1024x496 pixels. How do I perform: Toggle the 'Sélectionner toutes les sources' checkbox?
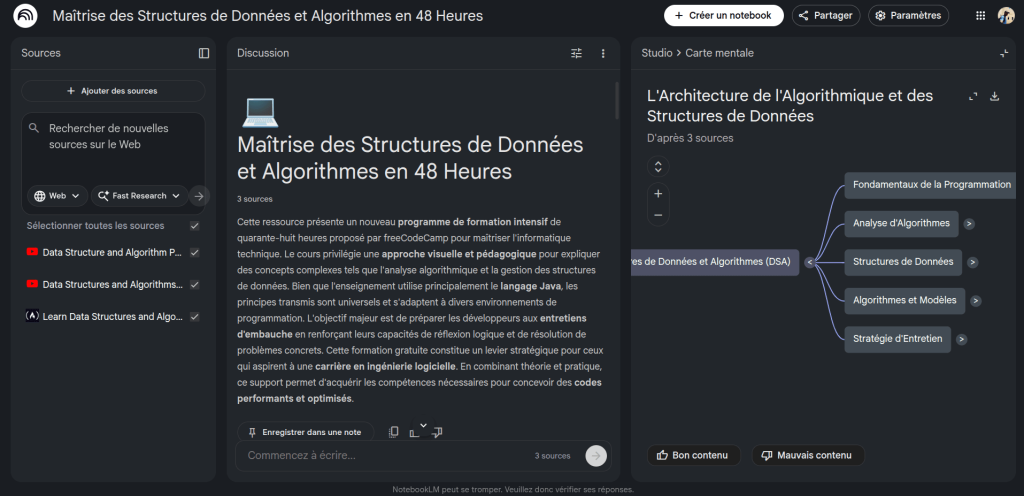194,226
